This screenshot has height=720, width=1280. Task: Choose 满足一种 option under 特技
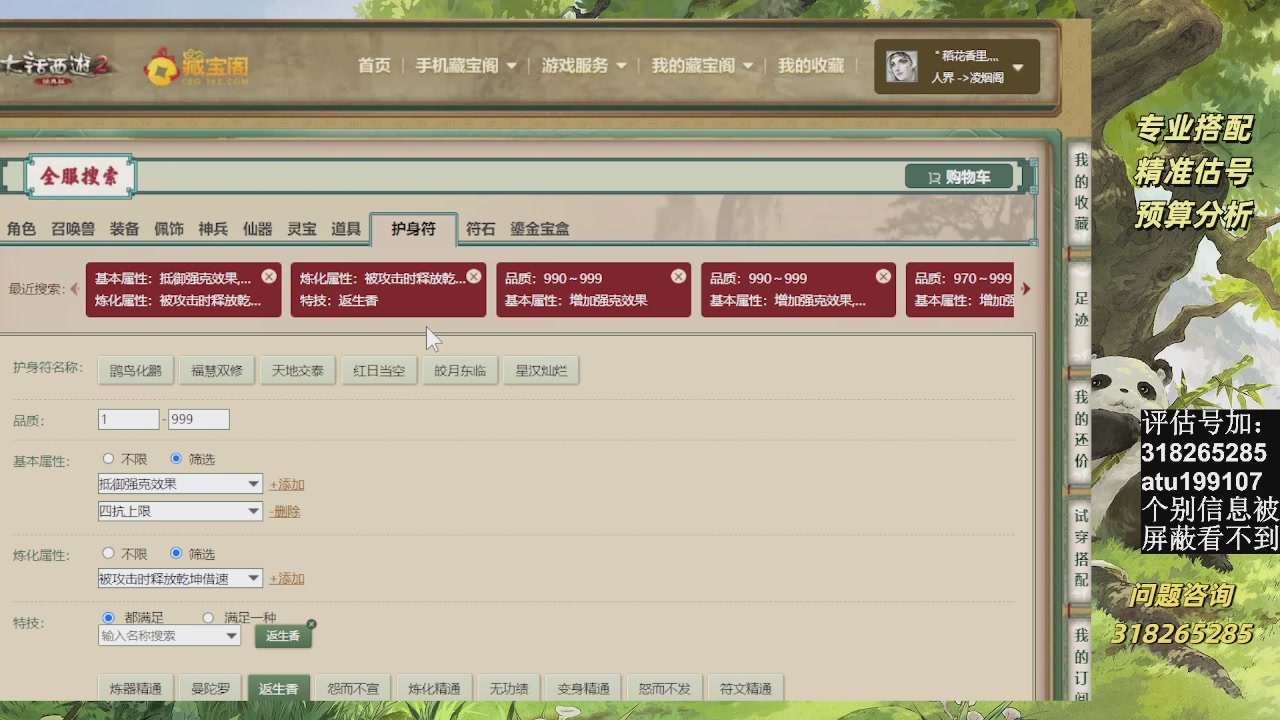point(208,617)
